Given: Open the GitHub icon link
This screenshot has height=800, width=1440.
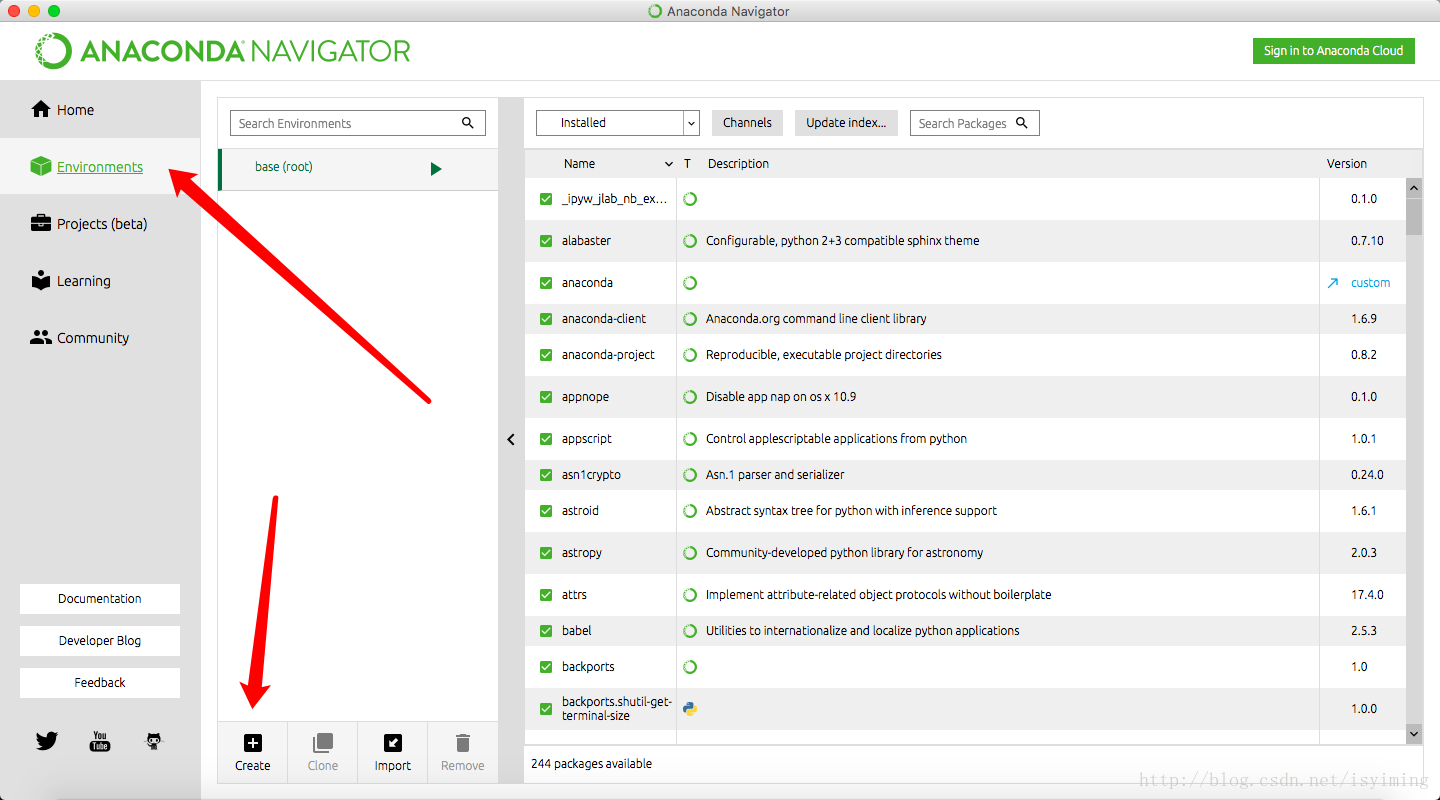Looking at the screenshot, I should [153, 741].
